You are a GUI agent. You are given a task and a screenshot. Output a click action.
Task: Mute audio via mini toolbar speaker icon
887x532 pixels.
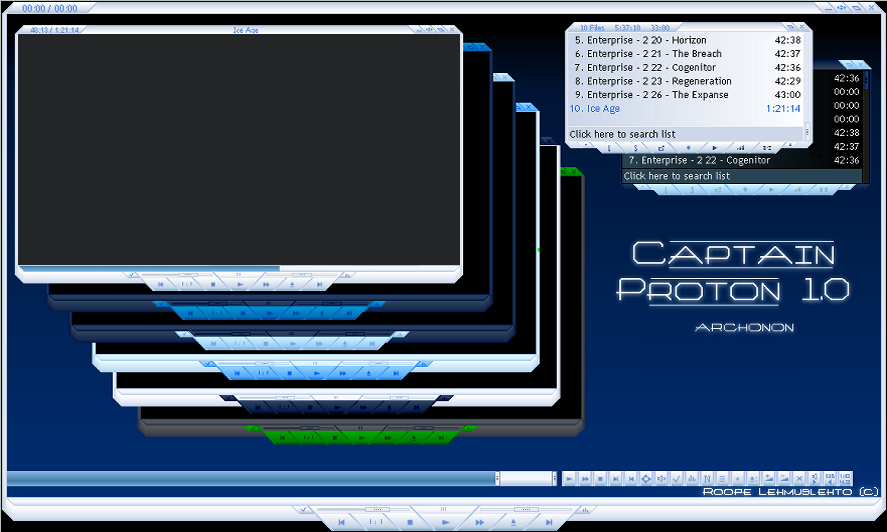662,479
